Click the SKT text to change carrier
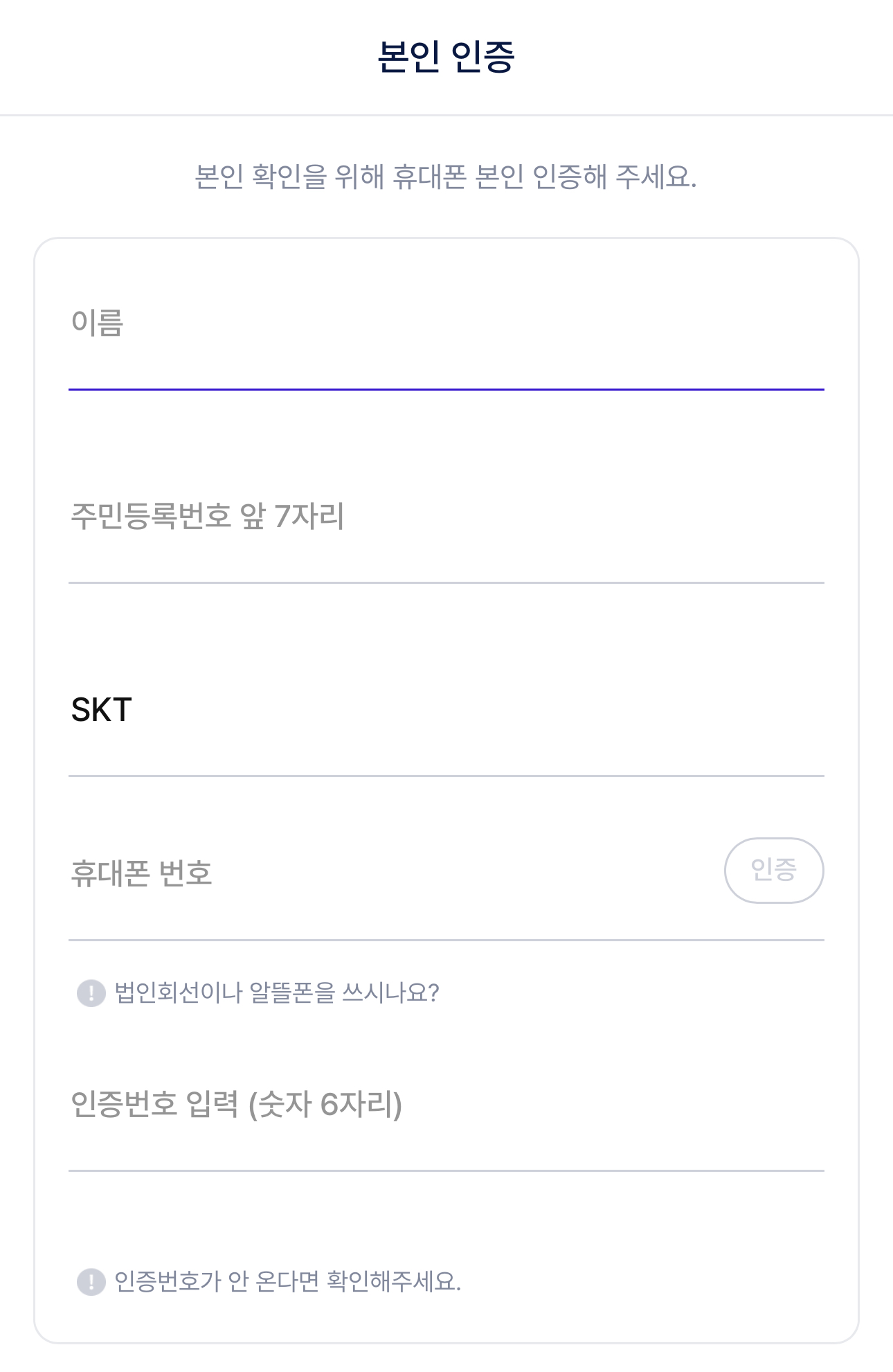 [x=102, y=710]
